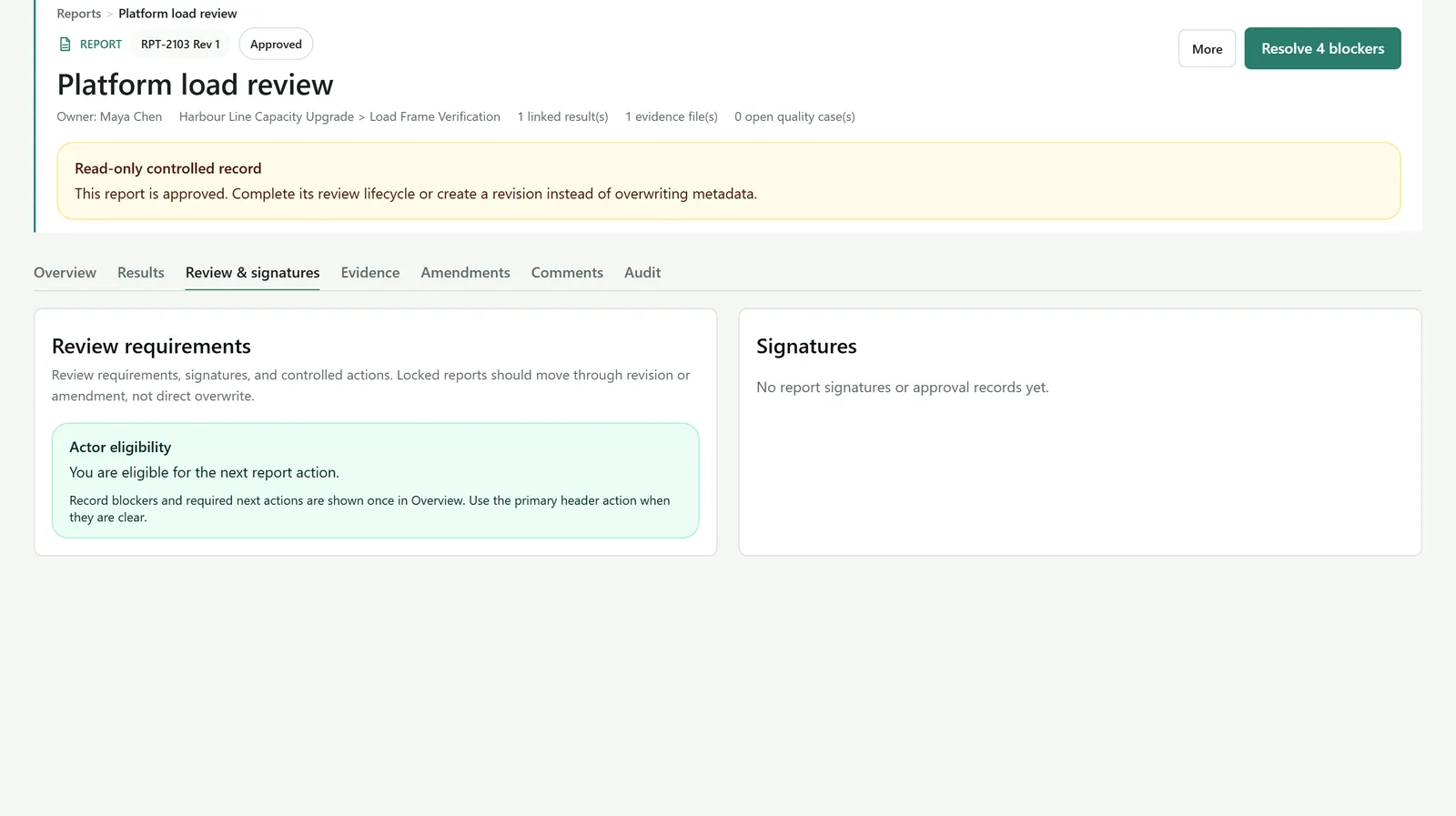Open the Results tab

pos(141,273)
